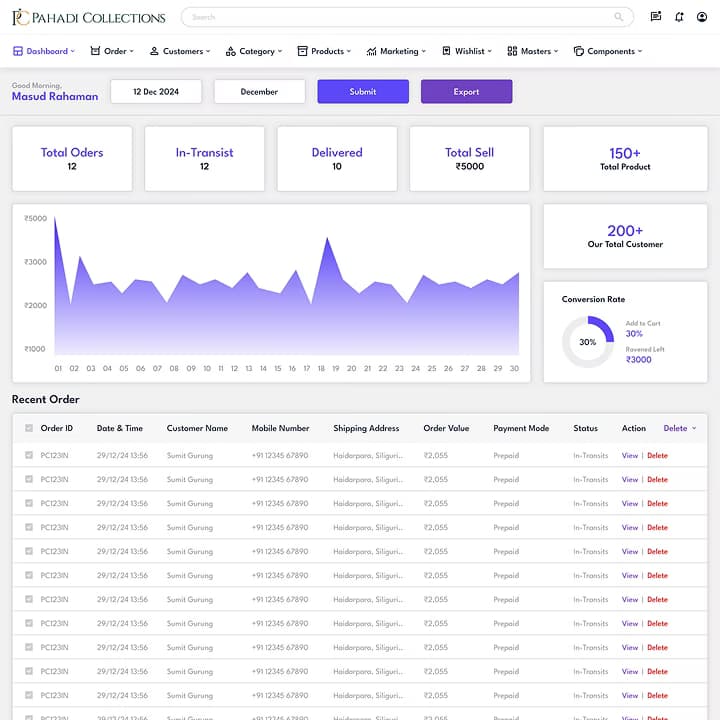Open the messages icon in header

656,17
